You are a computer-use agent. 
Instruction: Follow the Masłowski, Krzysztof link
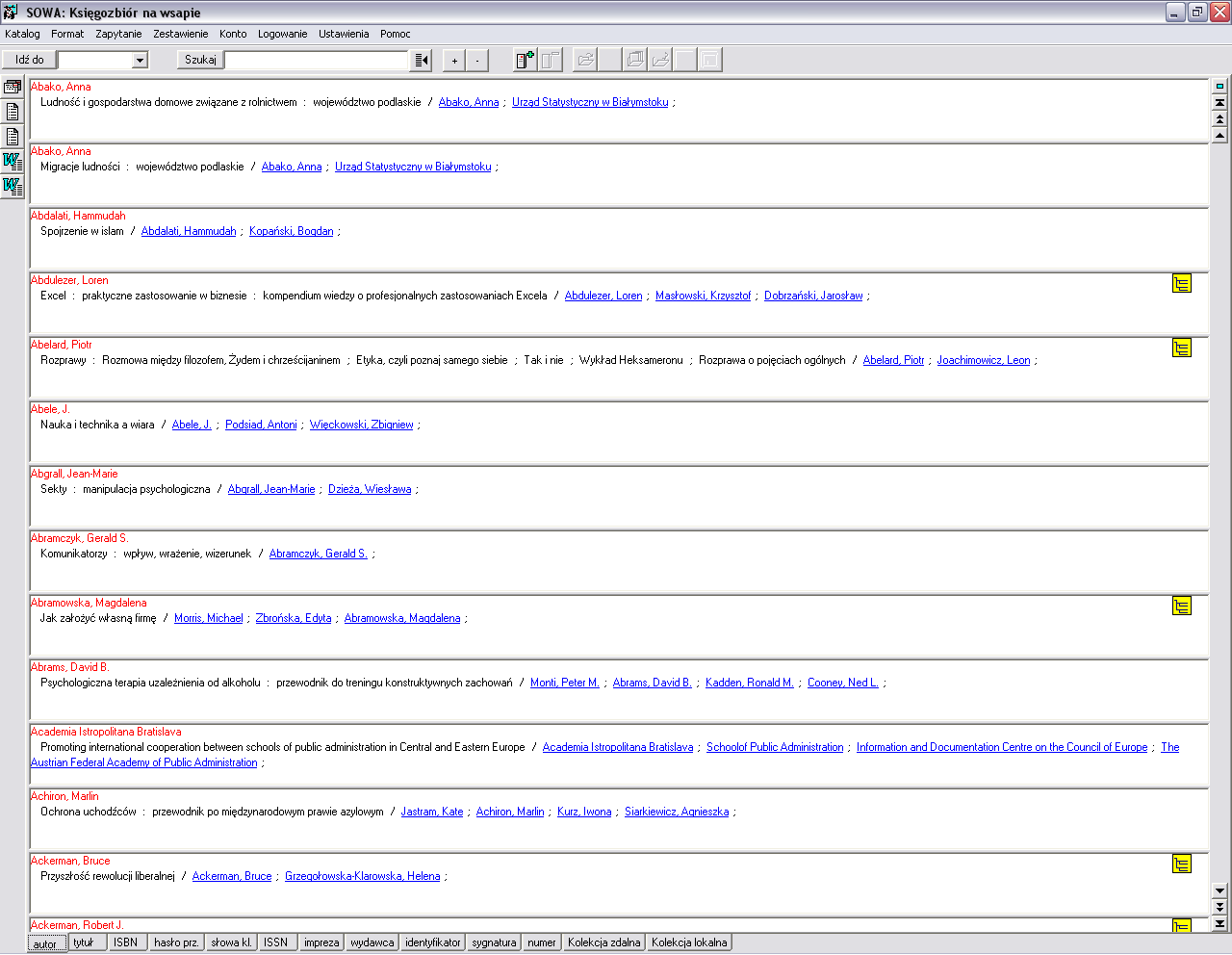[703, 296]
